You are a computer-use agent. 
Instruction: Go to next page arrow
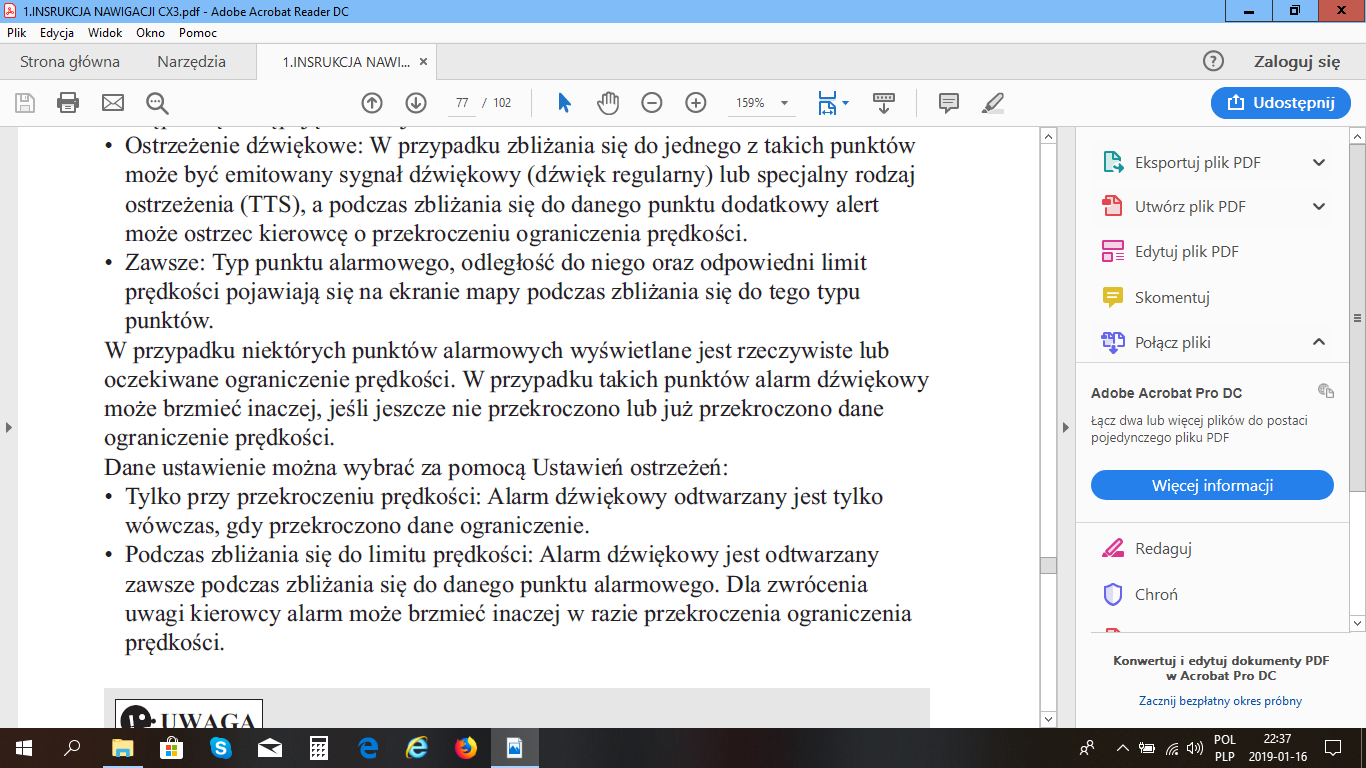pos(416,103)
